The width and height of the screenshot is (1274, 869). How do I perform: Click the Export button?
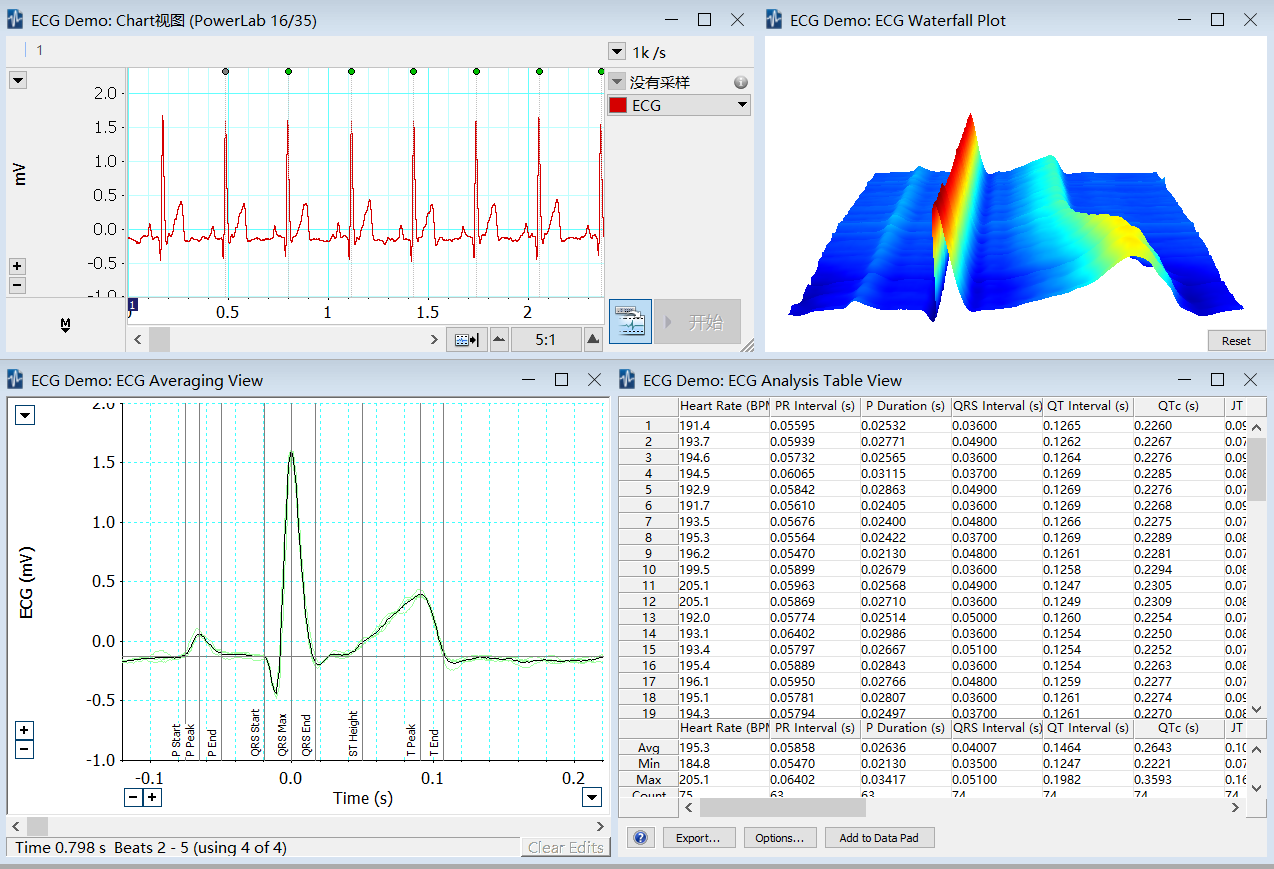tap(698, 838)
